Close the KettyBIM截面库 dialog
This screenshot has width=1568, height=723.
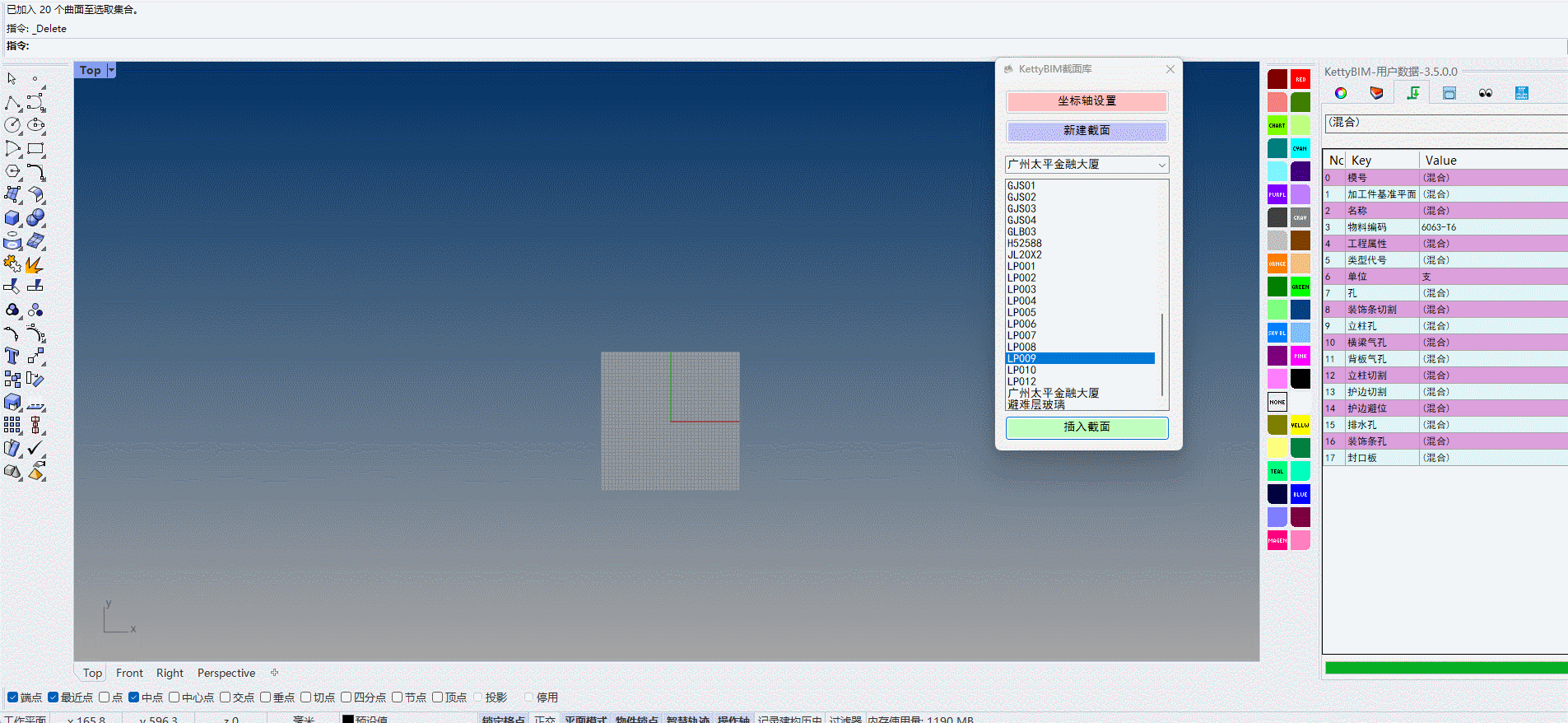(1170, 69)
